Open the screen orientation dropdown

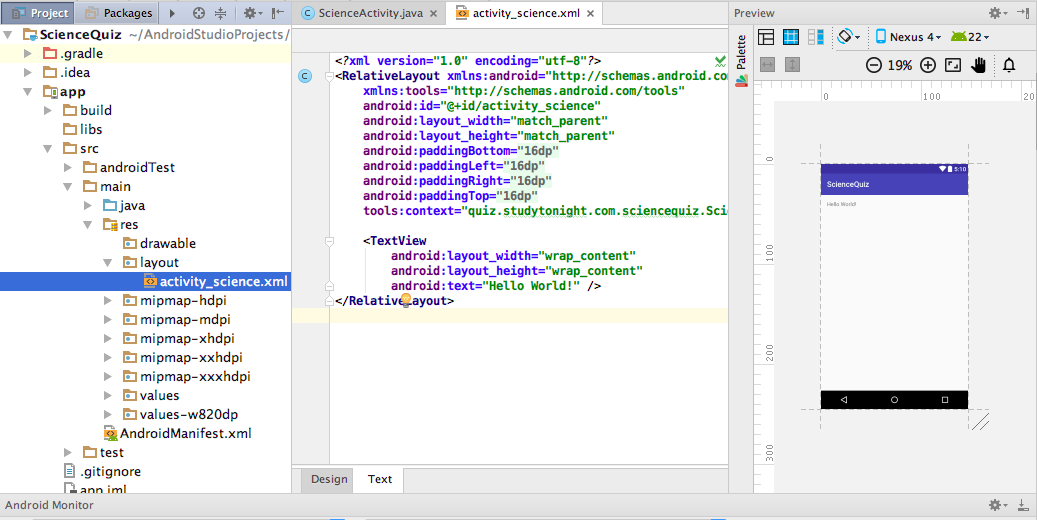click(x=849, y=37)
